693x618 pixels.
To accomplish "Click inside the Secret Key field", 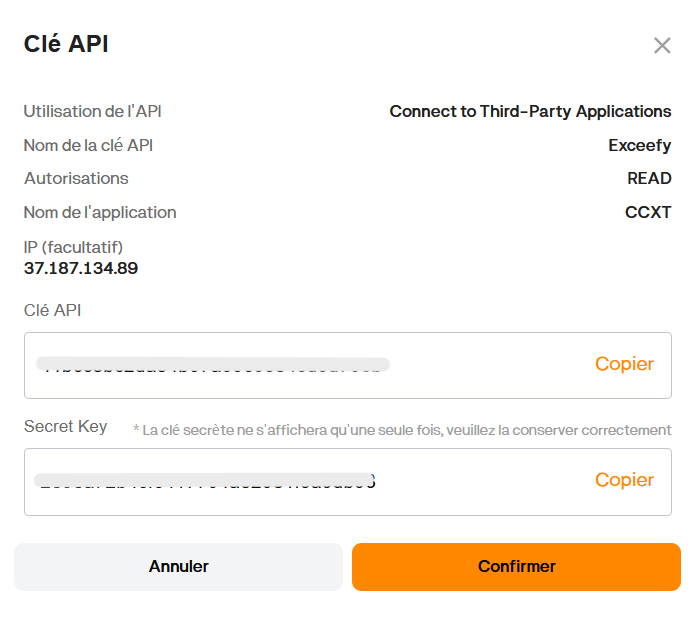I will coord(300,481).
